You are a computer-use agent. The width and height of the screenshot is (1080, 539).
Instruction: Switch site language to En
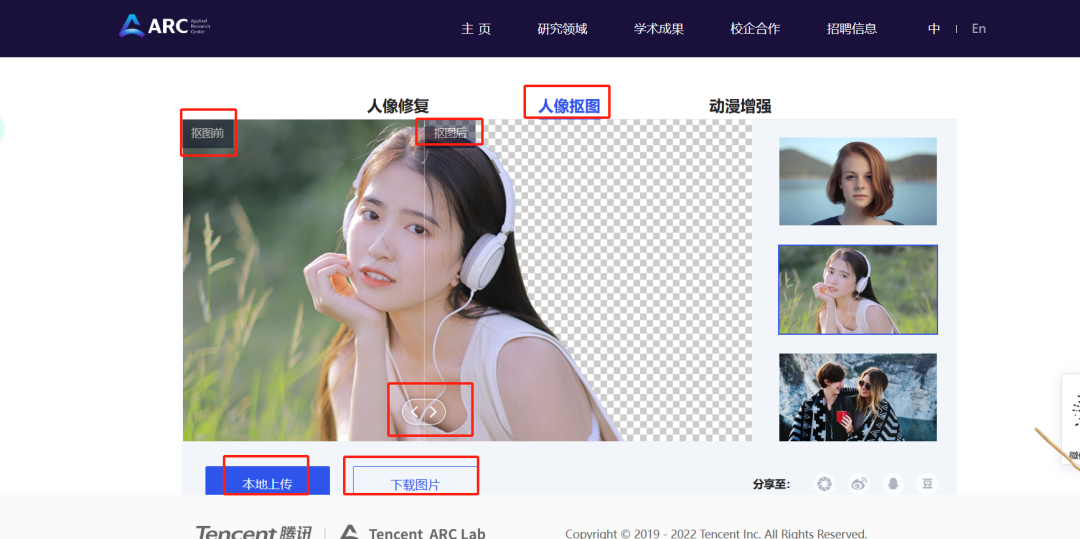click(x=979, y=29)
